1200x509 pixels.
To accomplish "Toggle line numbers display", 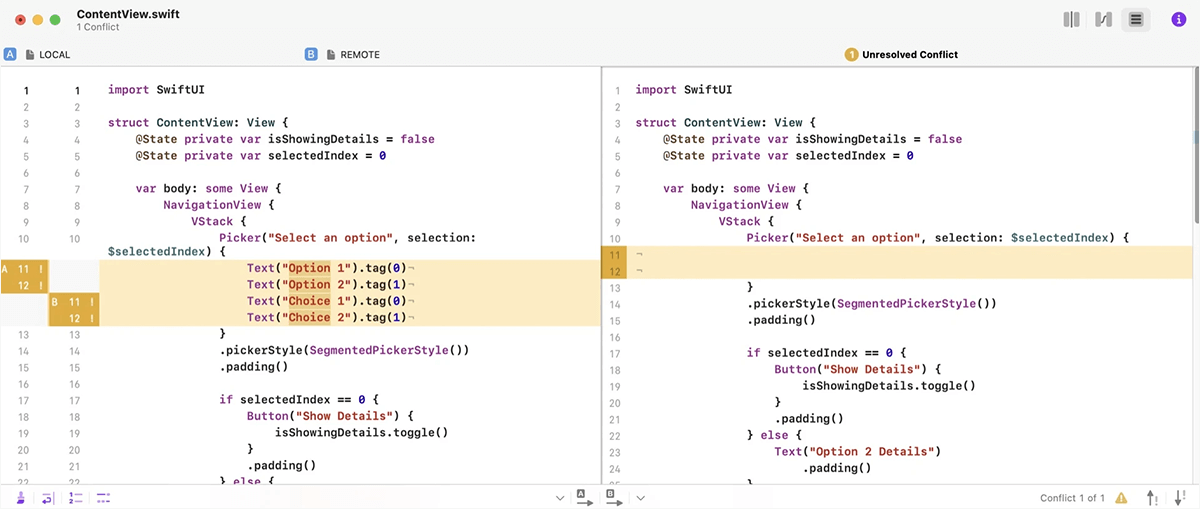I will [76, 497].
